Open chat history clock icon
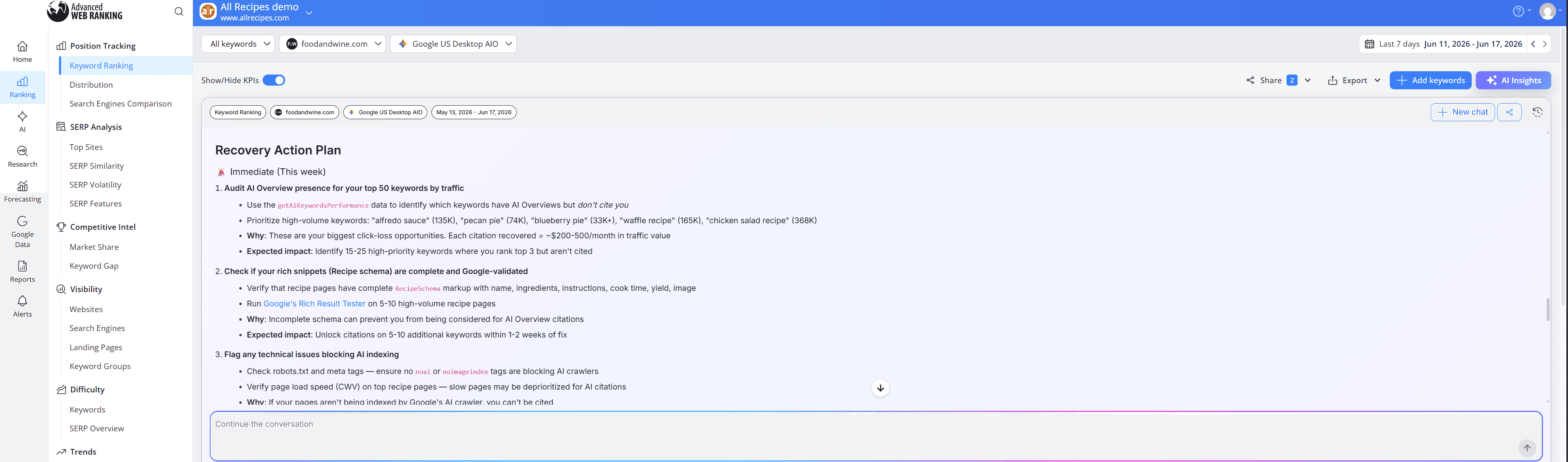This screenshot has width=1568, height=462. pyautogui.click(x=1537, y=112)
